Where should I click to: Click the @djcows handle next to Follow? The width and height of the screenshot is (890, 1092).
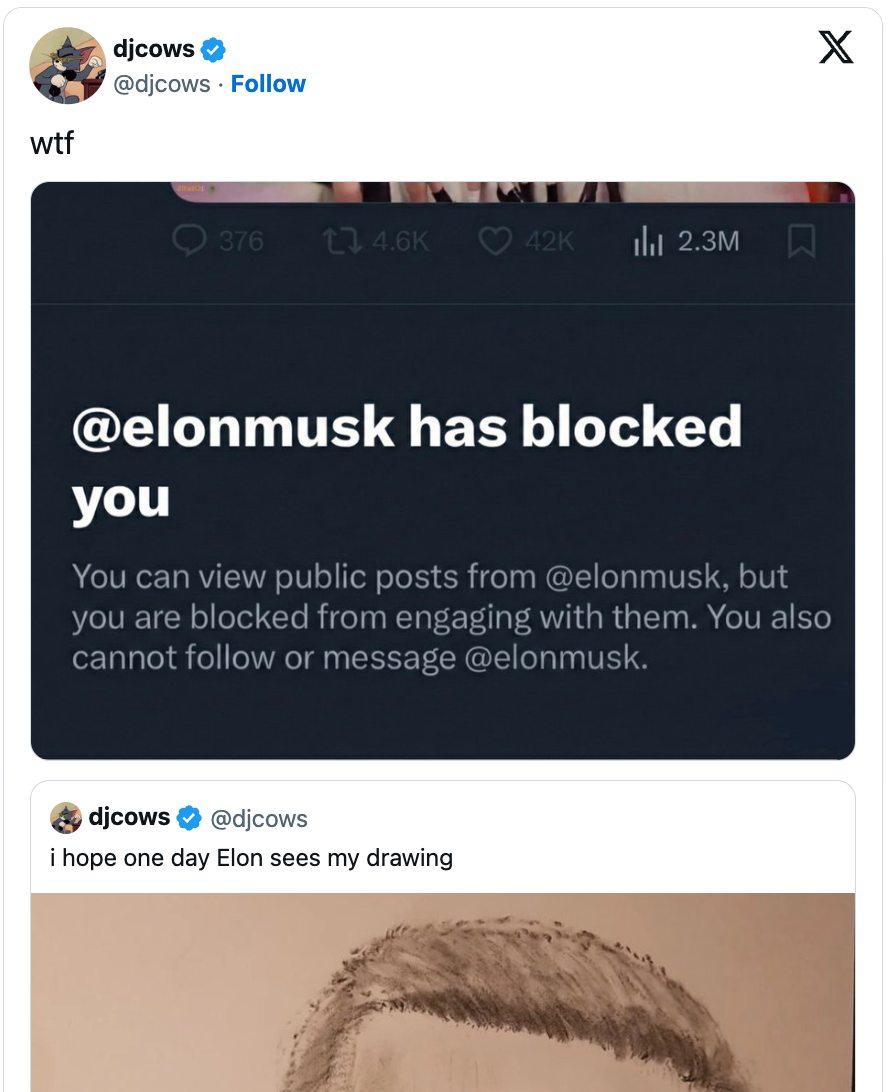161,84
